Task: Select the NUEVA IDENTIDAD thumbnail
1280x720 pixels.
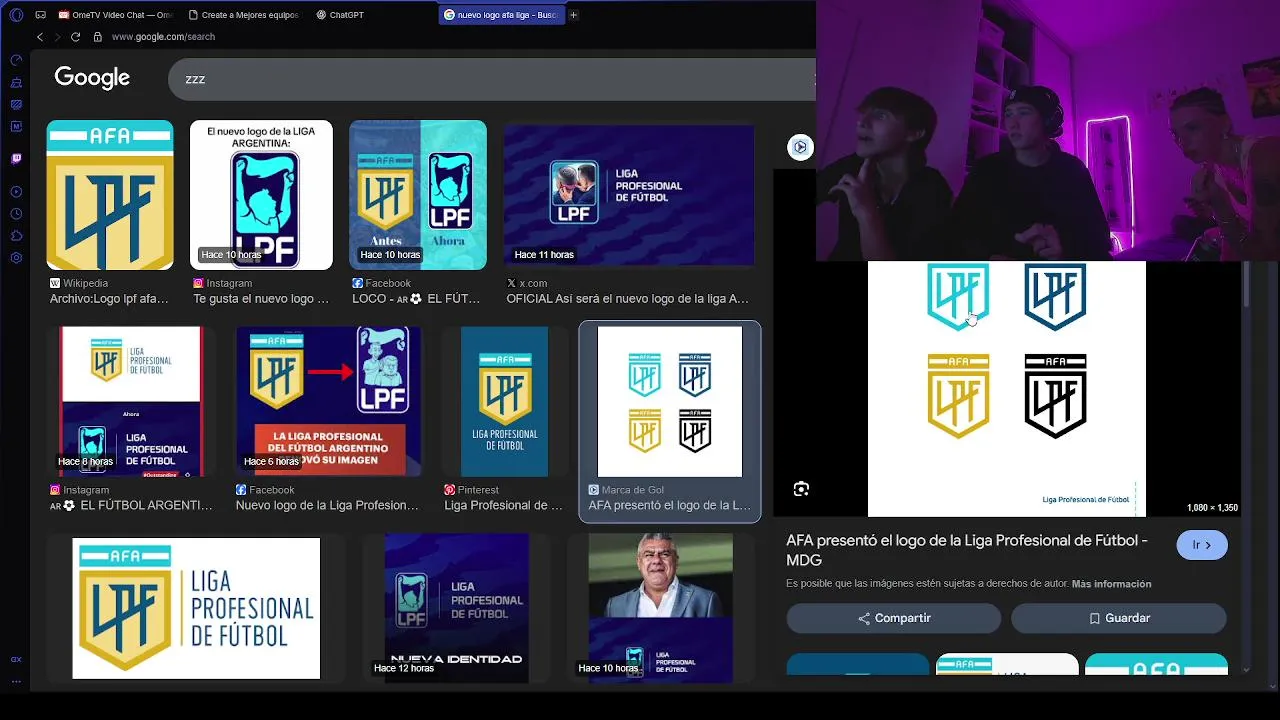Action: 456,608
